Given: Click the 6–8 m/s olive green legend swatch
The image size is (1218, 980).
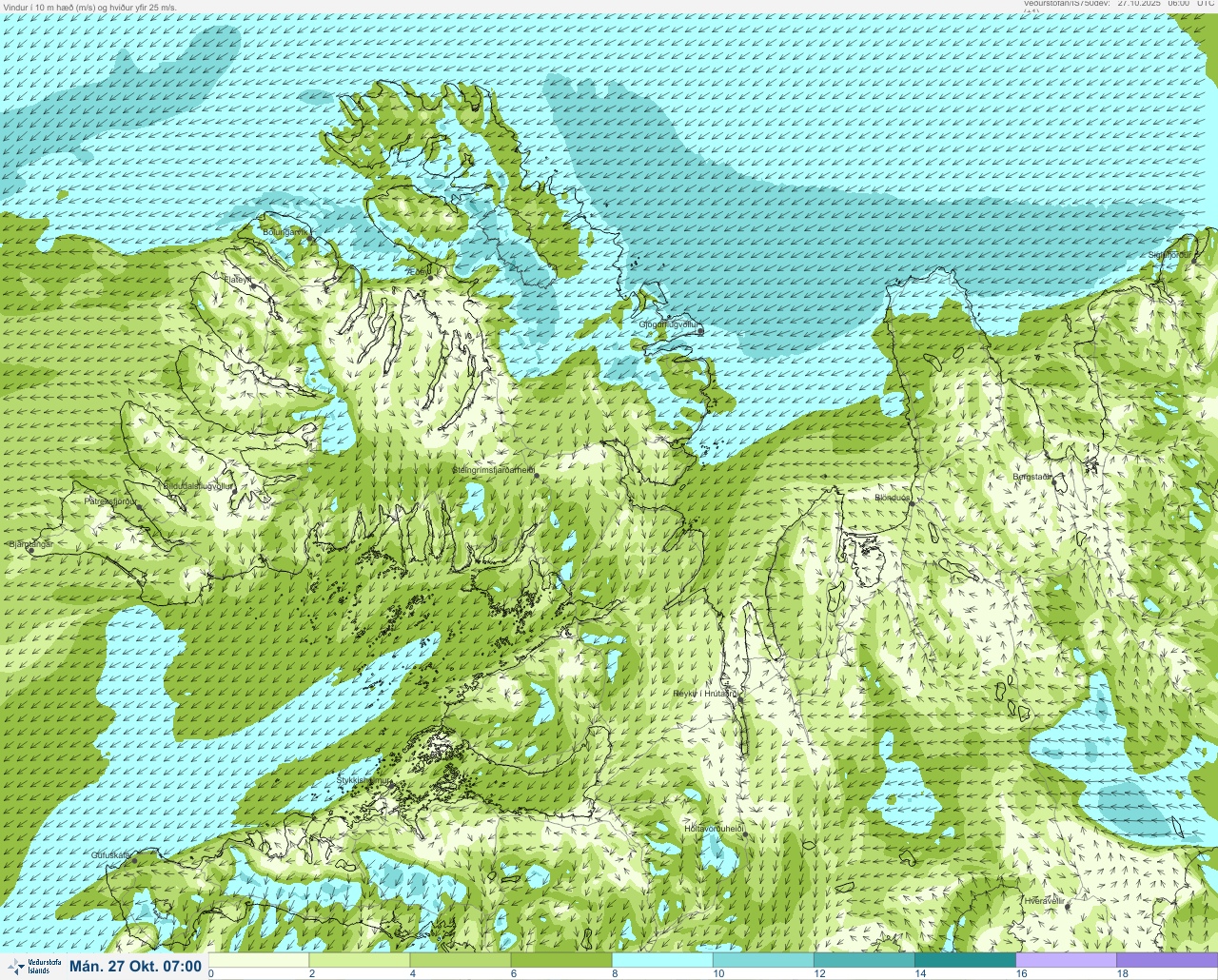Looking at the screenshot, I should pyautogui.click(x=561, y=960).
